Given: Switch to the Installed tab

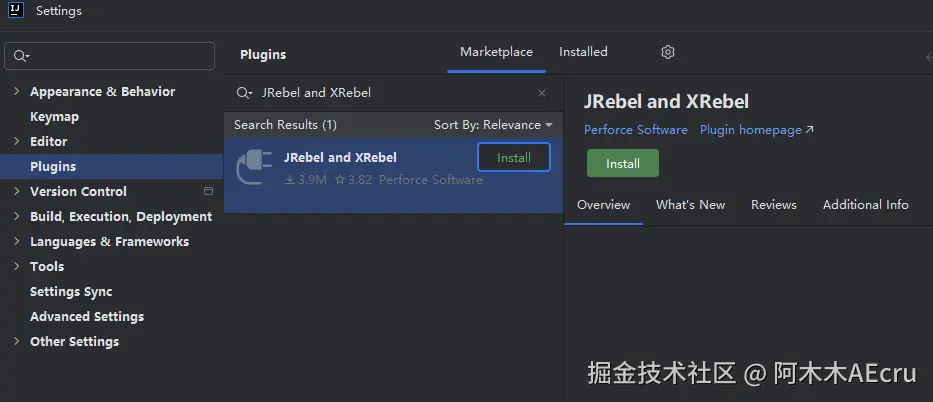Looking at the screenshot, I should 583,52.
